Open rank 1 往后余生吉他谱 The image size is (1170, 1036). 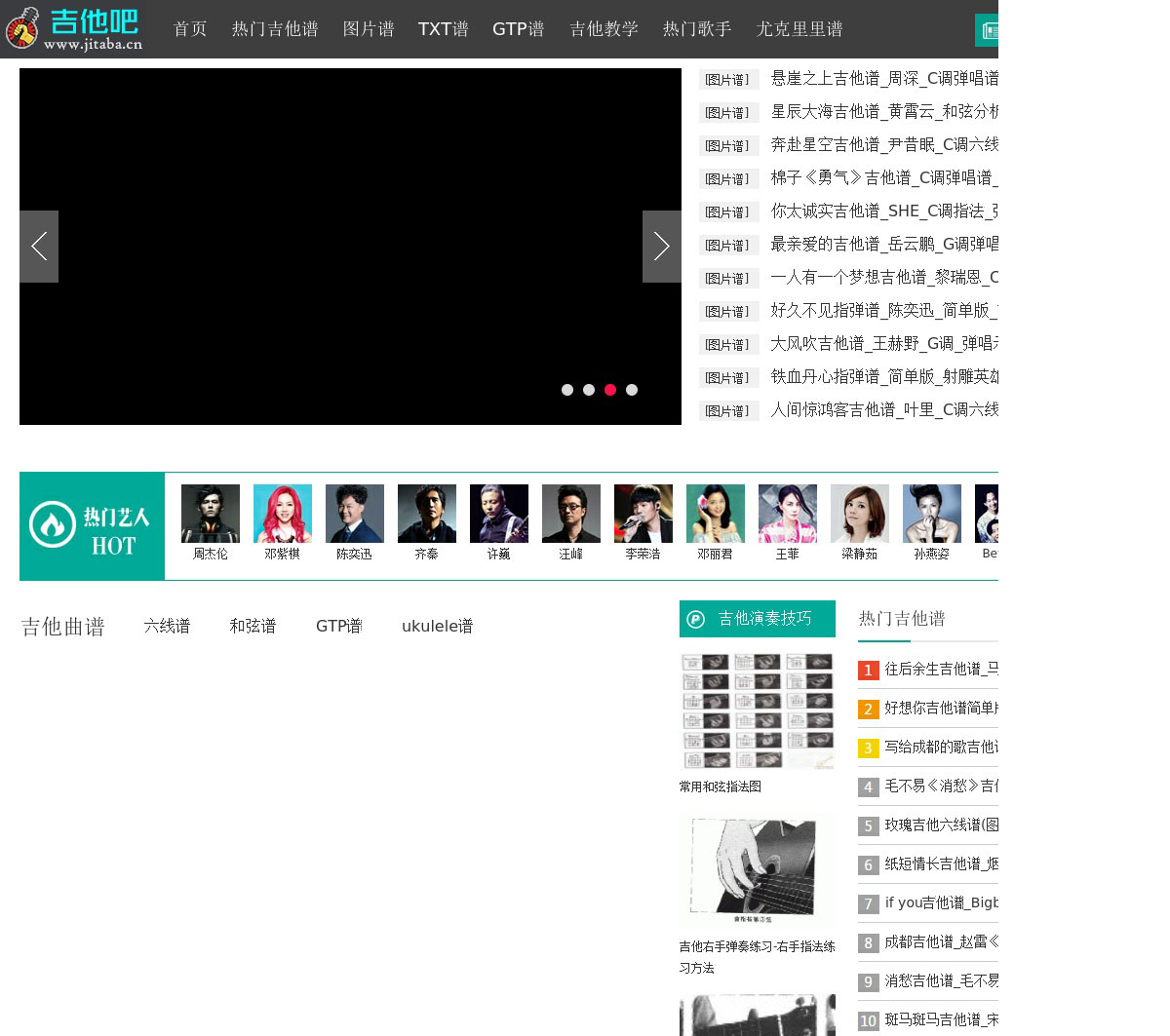pos(941,670)
